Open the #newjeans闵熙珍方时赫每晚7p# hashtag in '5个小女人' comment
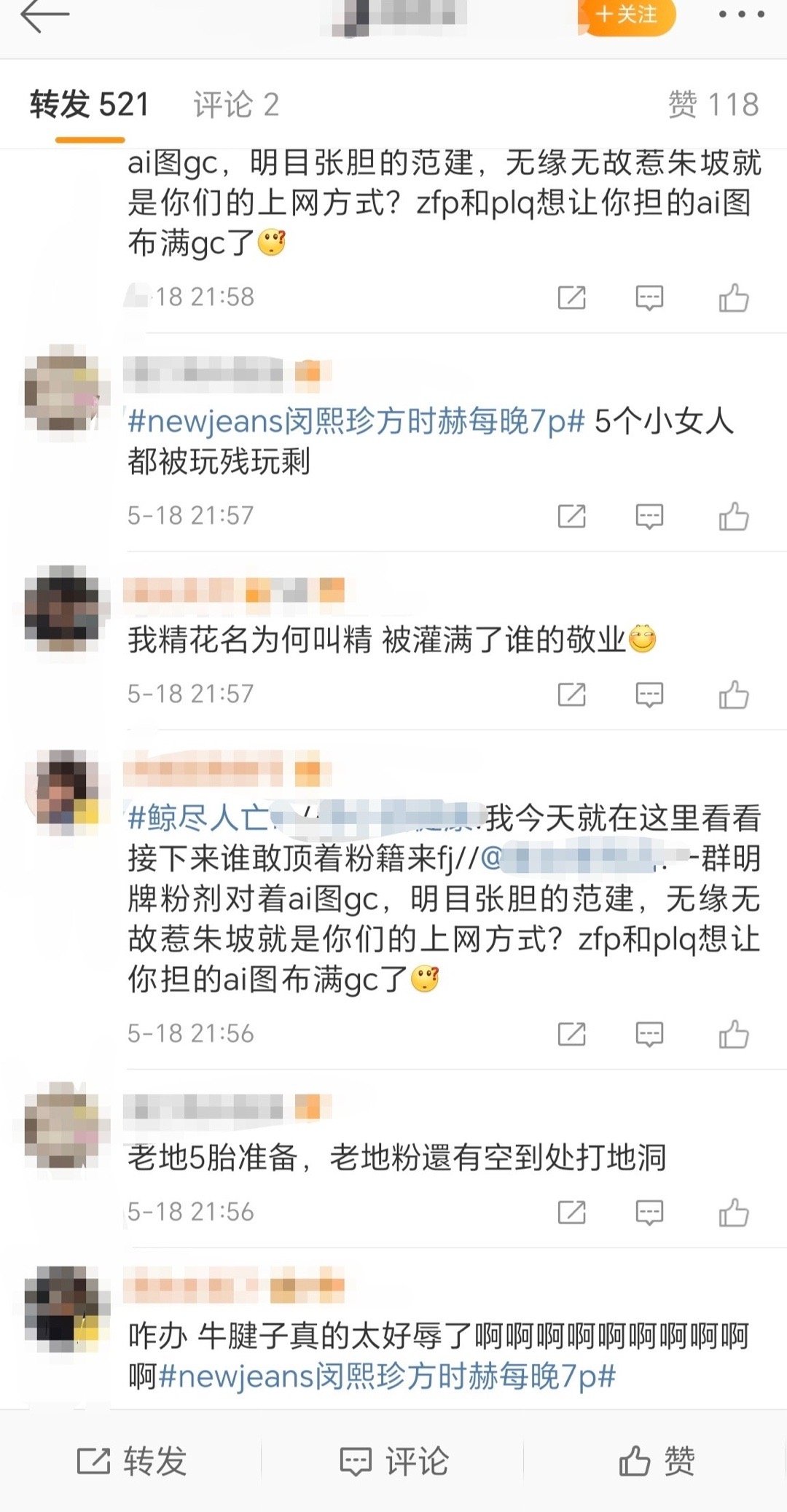Viewport: 787px width, 1512px height. 356,421
